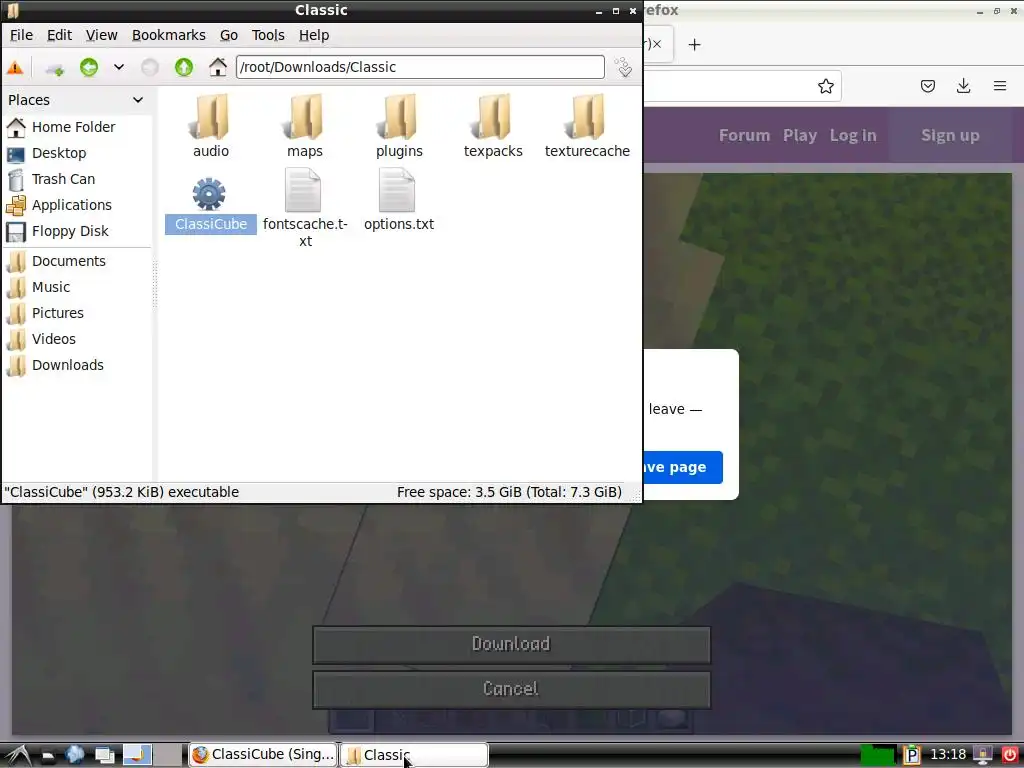The width and height of the screenshot is (1024, 768).
Task: Open Firefox hamburger application menu
Action: 1000,86
